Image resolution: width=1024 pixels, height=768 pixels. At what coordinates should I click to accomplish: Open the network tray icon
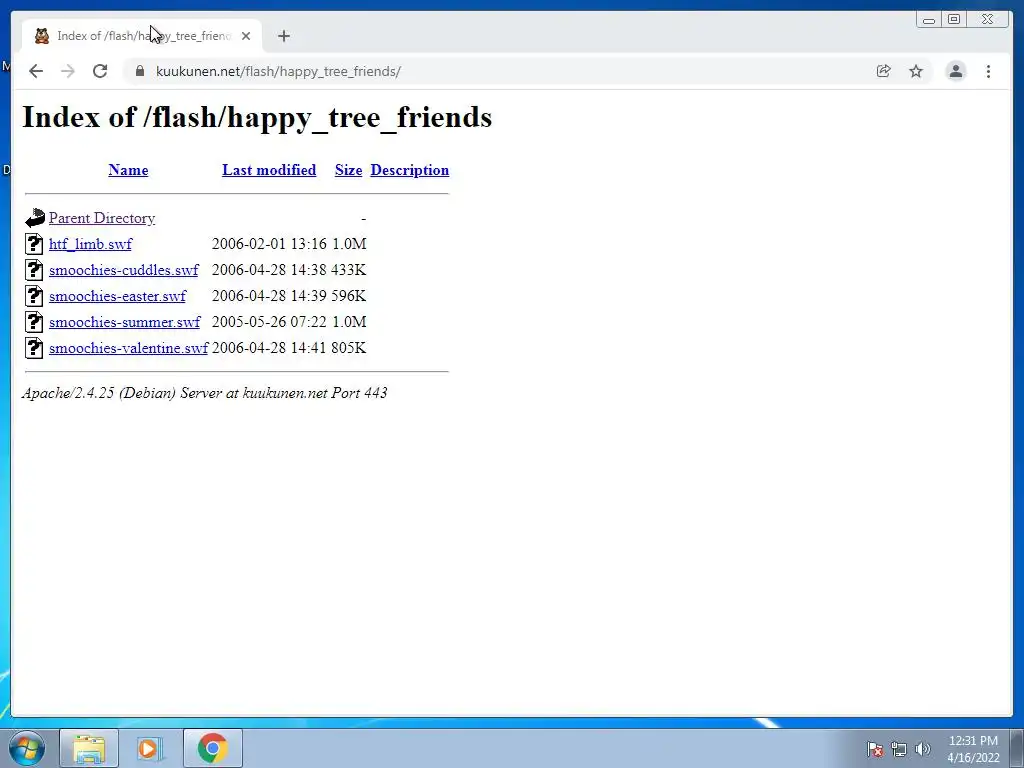point(899,749)
